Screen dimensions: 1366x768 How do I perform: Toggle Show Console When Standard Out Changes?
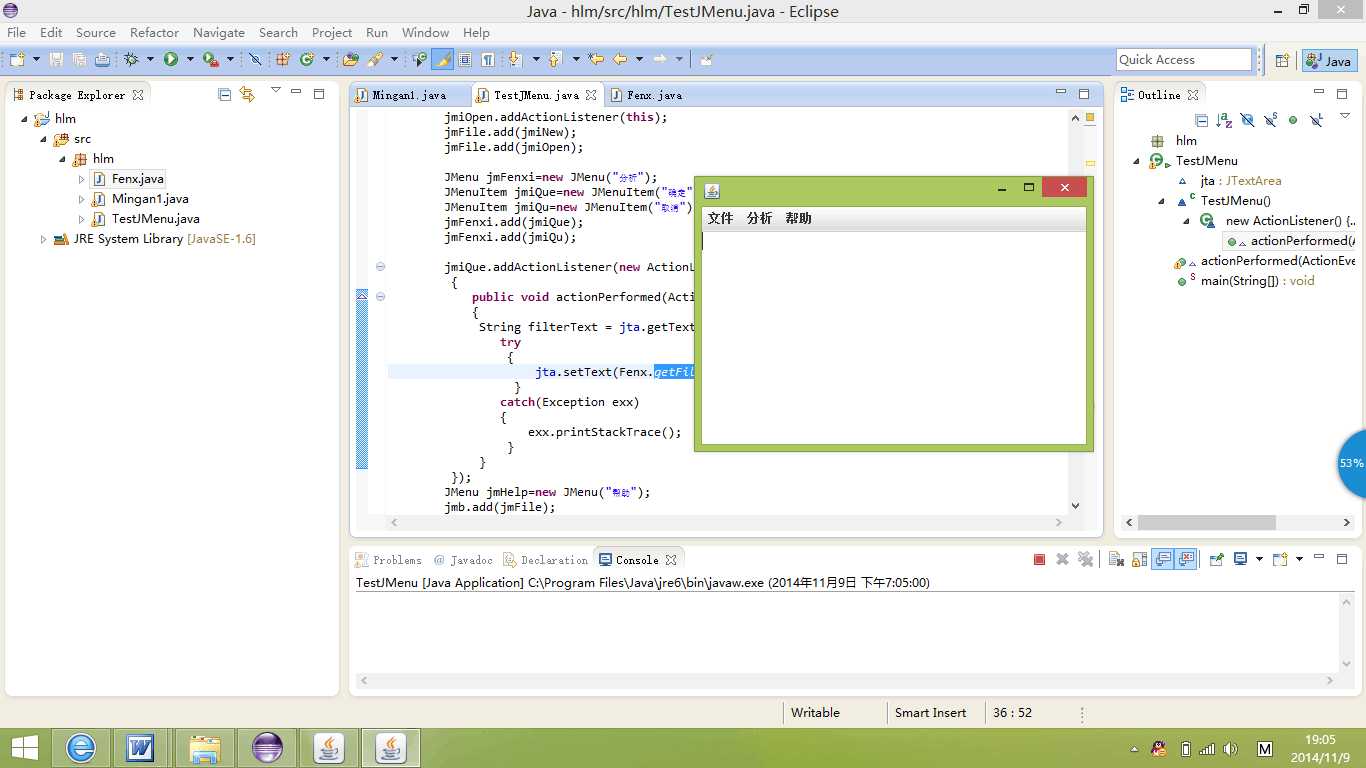coord(1163,560)
